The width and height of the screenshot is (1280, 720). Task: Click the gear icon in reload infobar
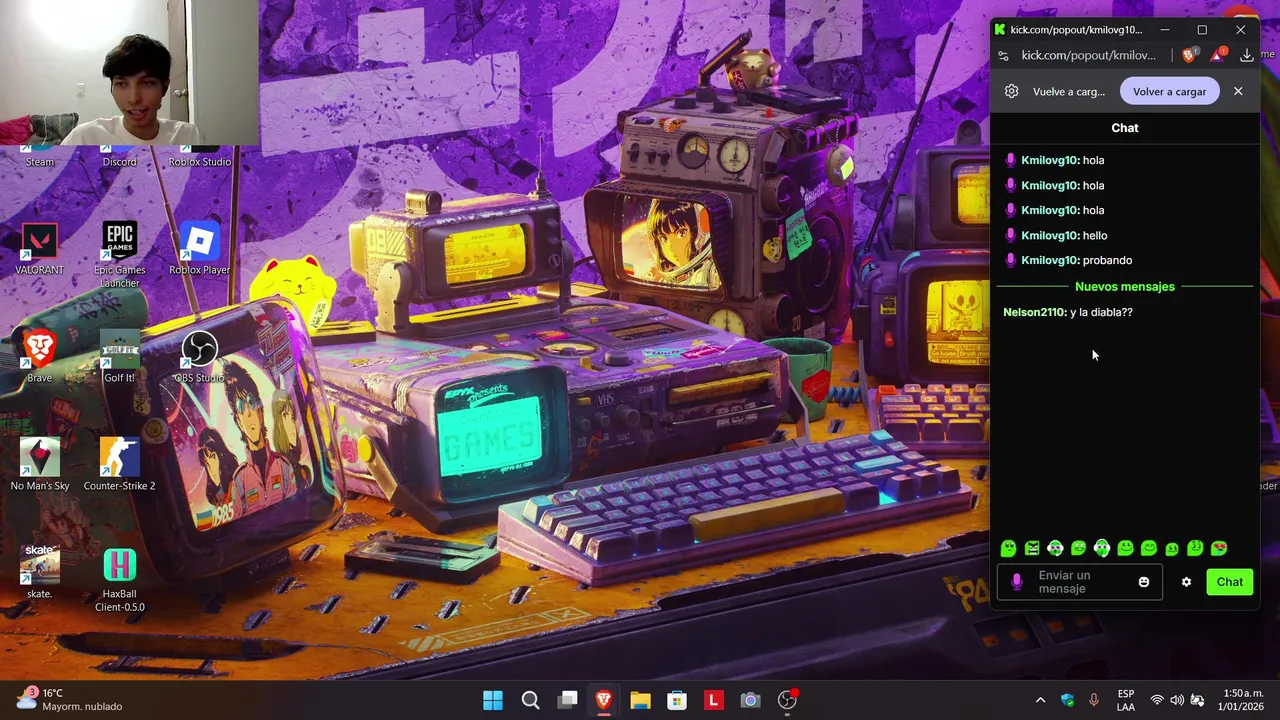pos(1011,91)
